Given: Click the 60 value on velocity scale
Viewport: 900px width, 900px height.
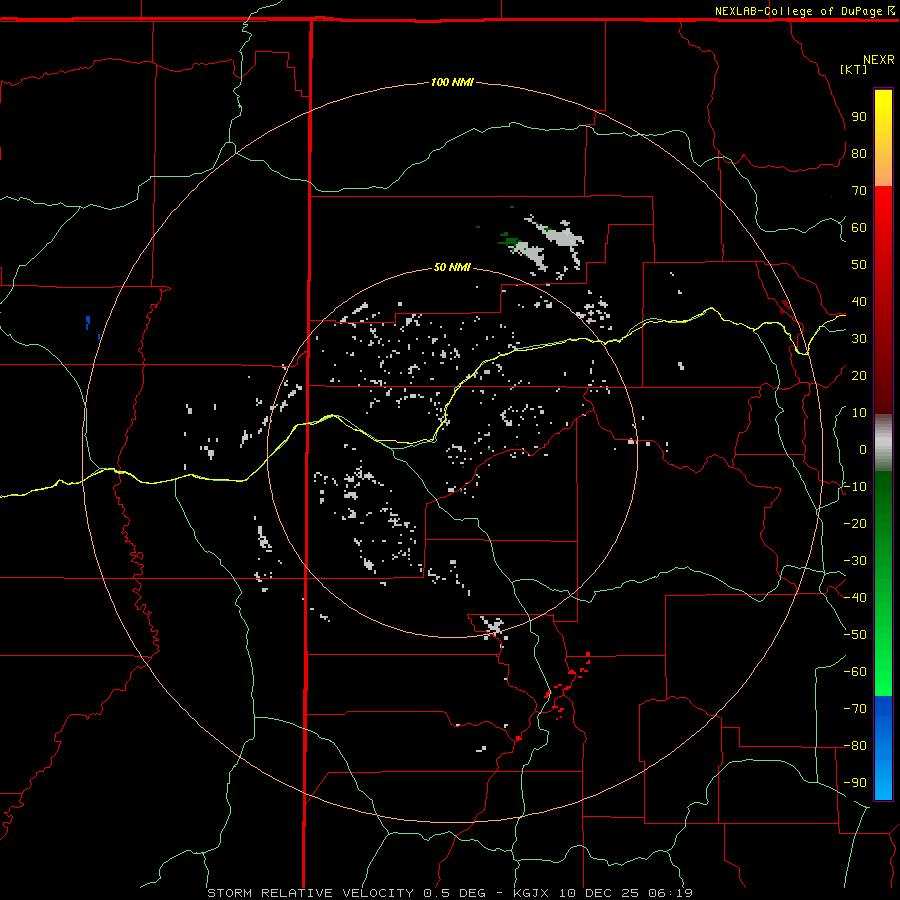Looking at the screenshot, I should (859, 227).
